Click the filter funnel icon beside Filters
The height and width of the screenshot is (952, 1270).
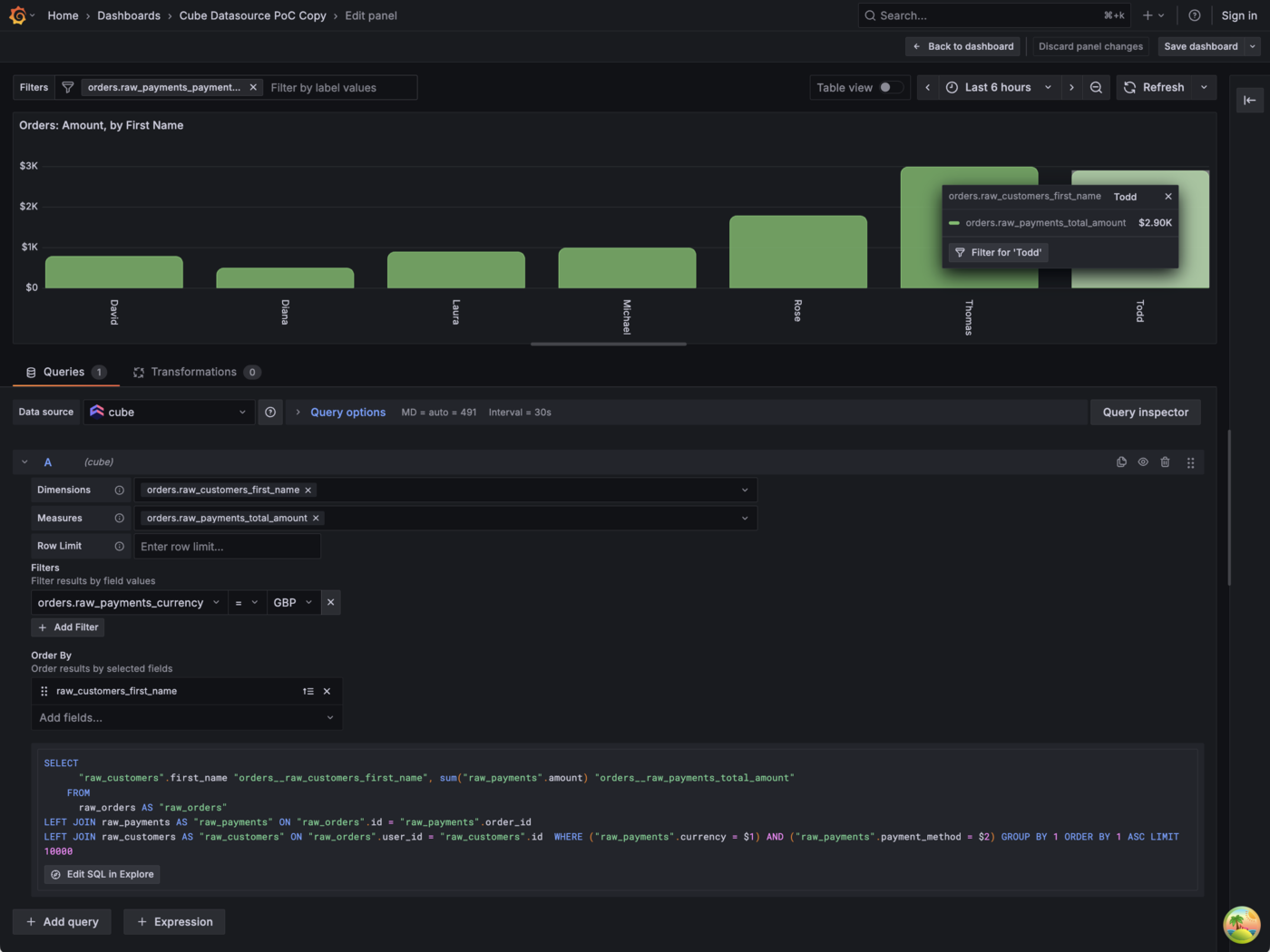click(67, 88)
